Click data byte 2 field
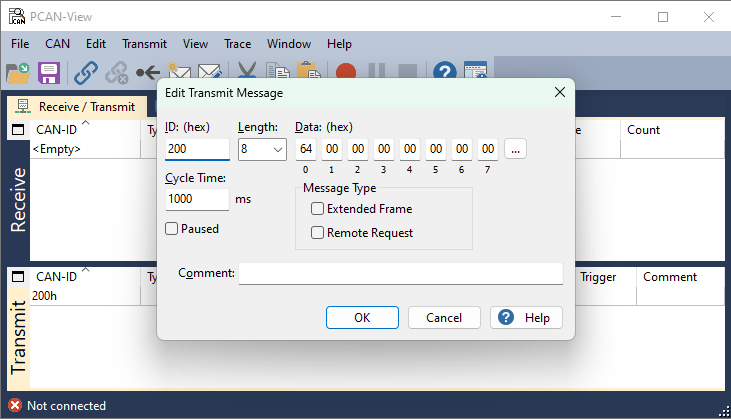This screenshot has height=419, width=731. [358, 149]
